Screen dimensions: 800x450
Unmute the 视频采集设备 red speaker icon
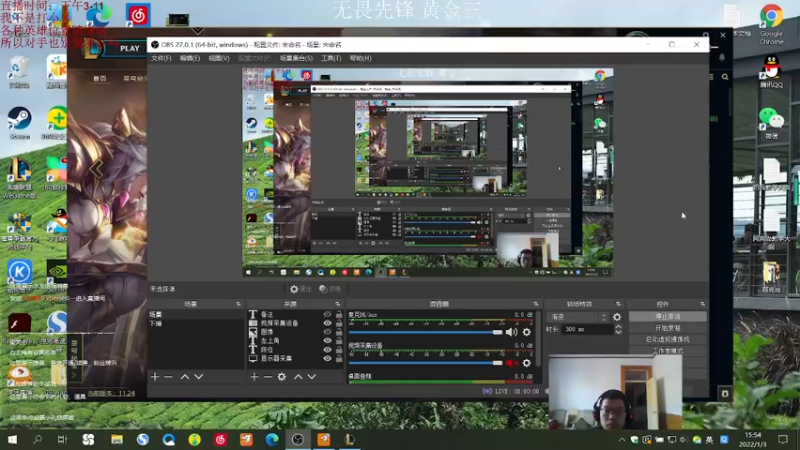click(511, 363)
